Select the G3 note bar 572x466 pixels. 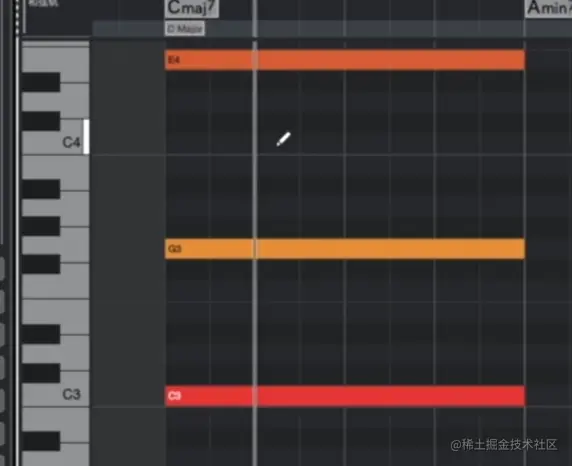tap(345, 249)
